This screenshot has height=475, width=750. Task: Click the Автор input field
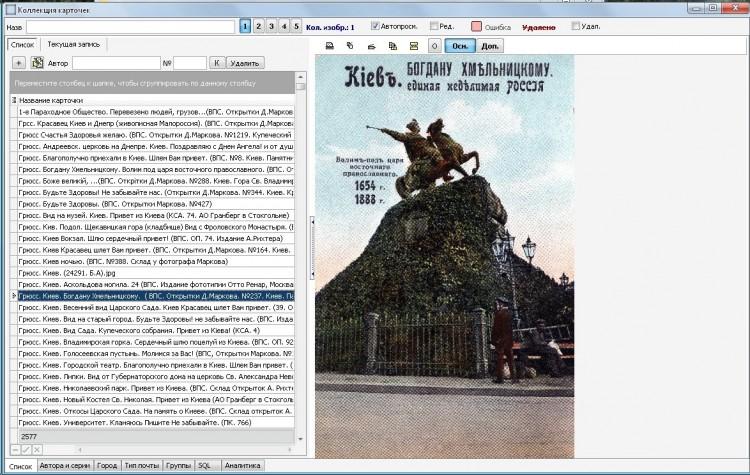pyautogui.click(x=116, y=63)
